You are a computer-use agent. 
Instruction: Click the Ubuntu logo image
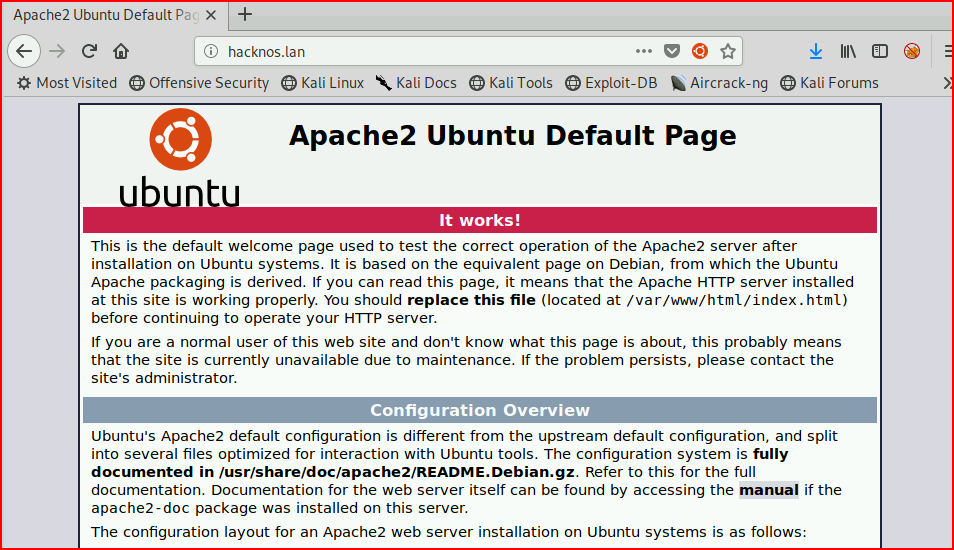(x=180, y=158)
